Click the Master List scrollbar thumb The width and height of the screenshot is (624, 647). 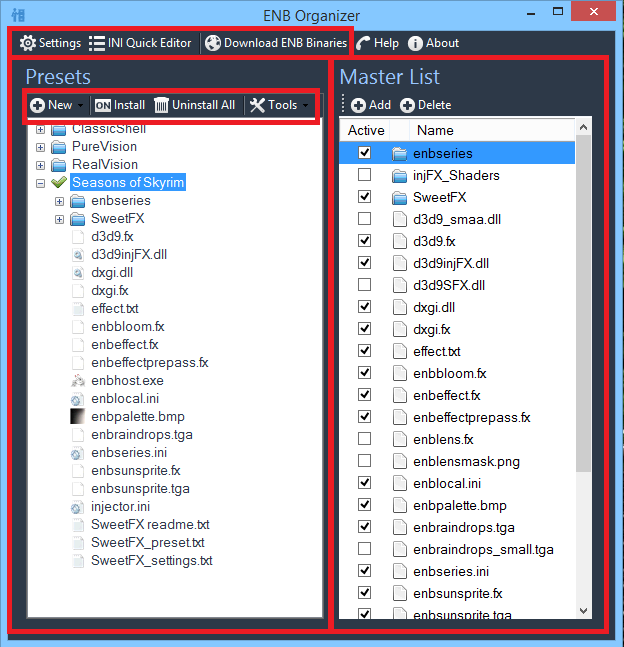click(x=584, y=304)
